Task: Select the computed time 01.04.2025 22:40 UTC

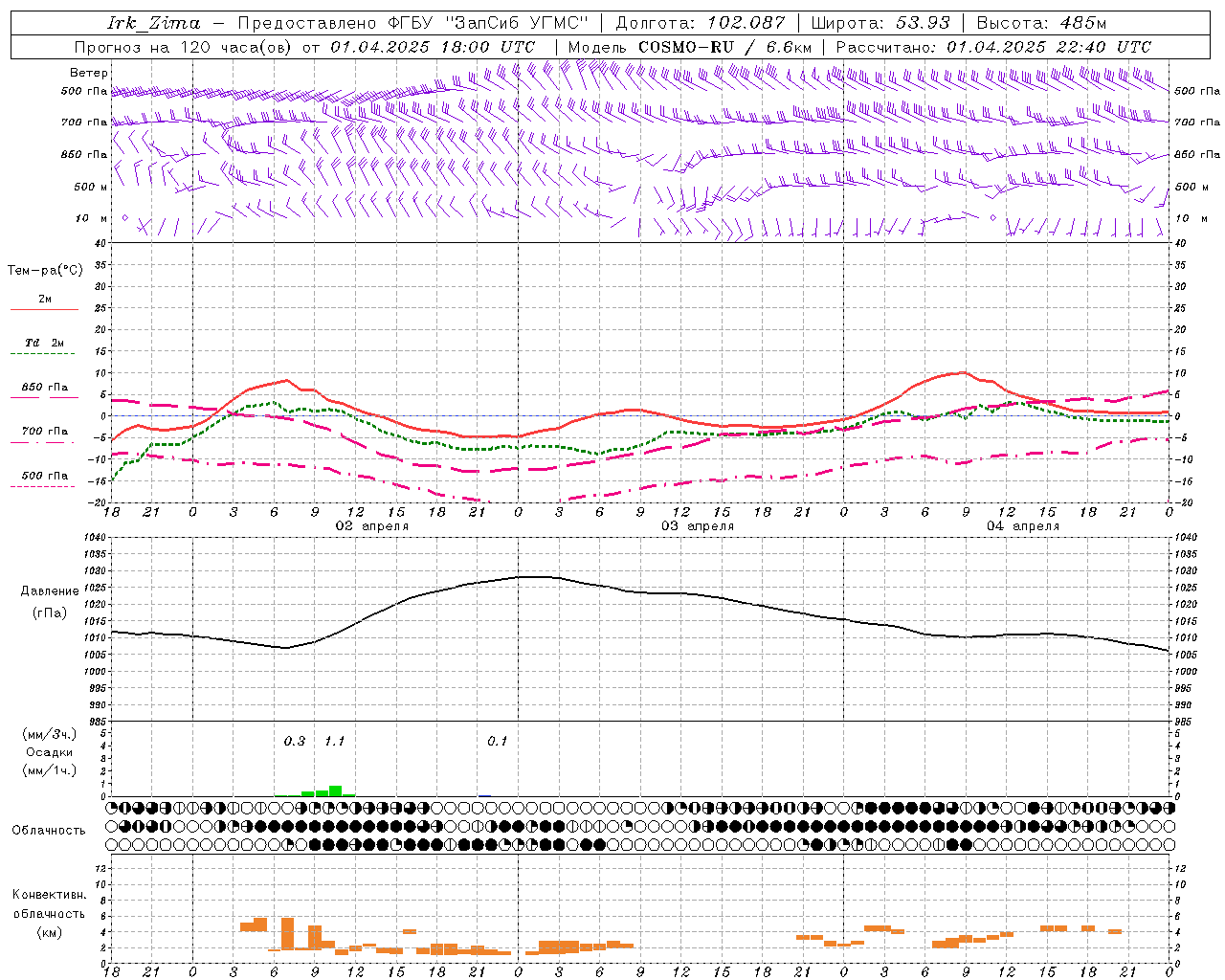Action: click(1049, 47)
